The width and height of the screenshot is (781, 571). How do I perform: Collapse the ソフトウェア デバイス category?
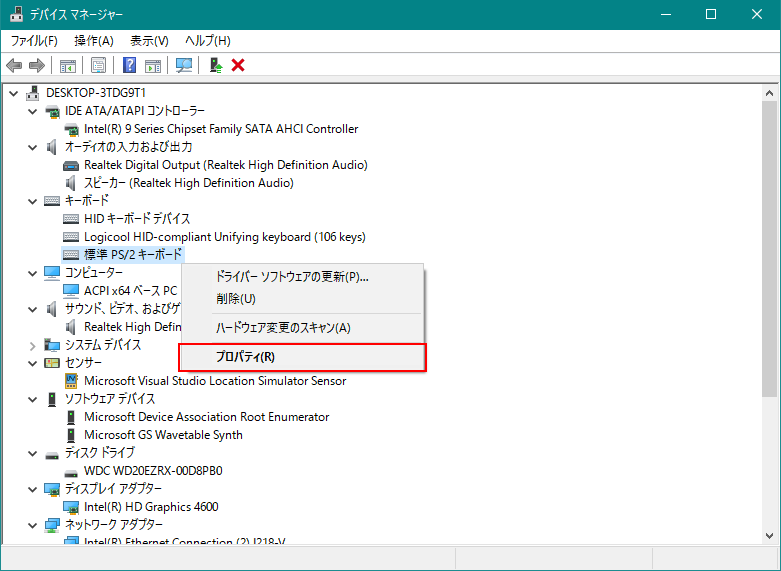point(33,399)
